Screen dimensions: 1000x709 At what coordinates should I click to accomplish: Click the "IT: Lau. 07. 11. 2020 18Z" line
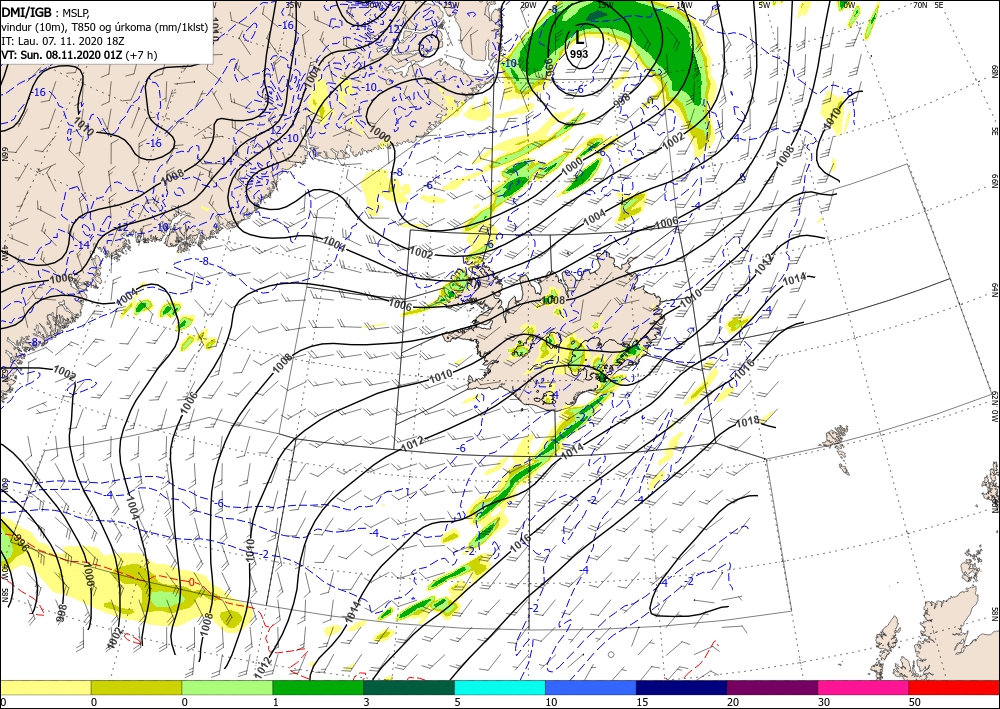[x=61, y=41]
